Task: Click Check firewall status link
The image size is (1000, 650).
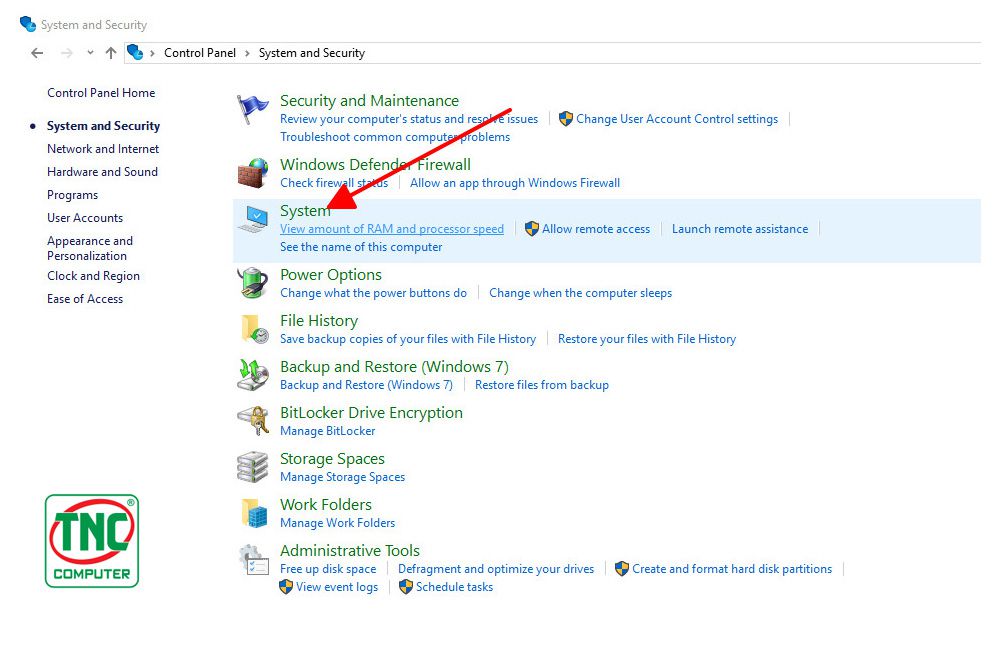Action: coord(334,183)
